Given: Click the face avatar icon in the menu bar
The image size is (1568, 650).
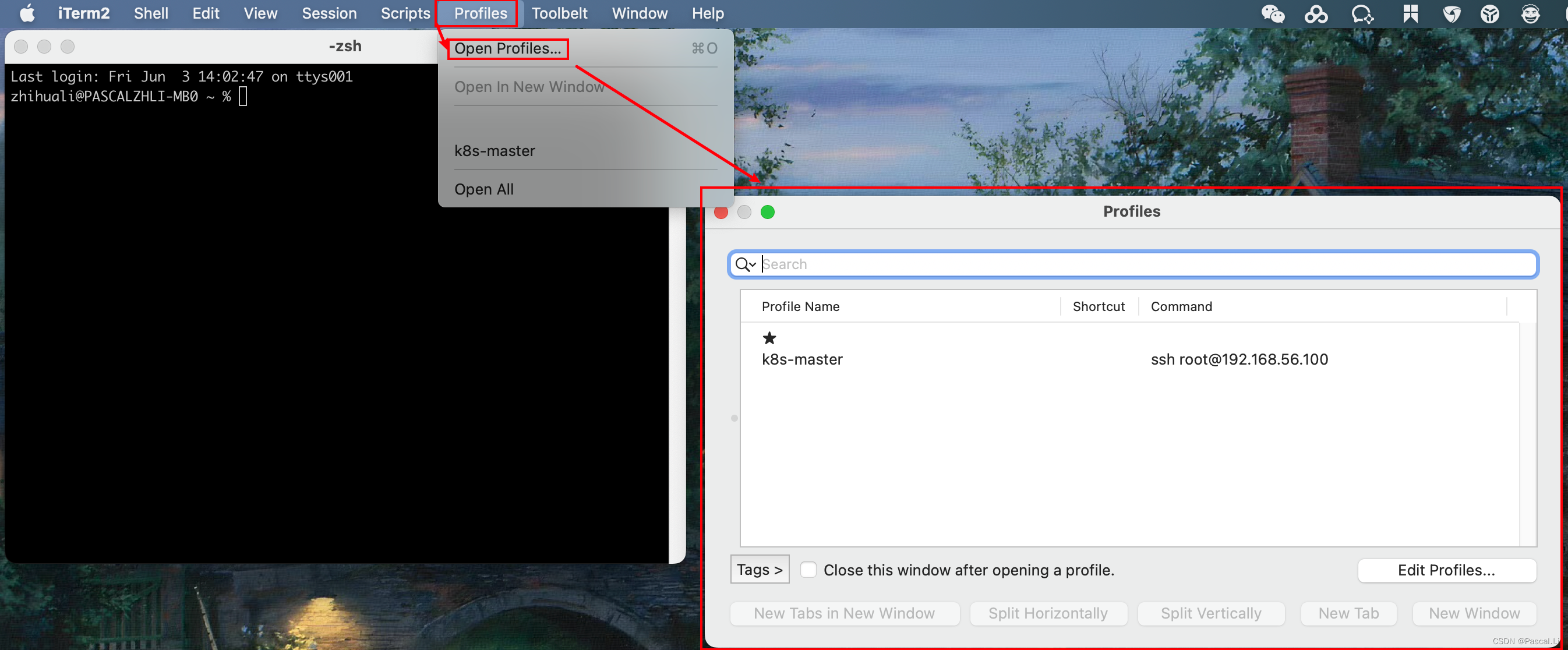Looking at the screenshot, I should [1530, 13].
